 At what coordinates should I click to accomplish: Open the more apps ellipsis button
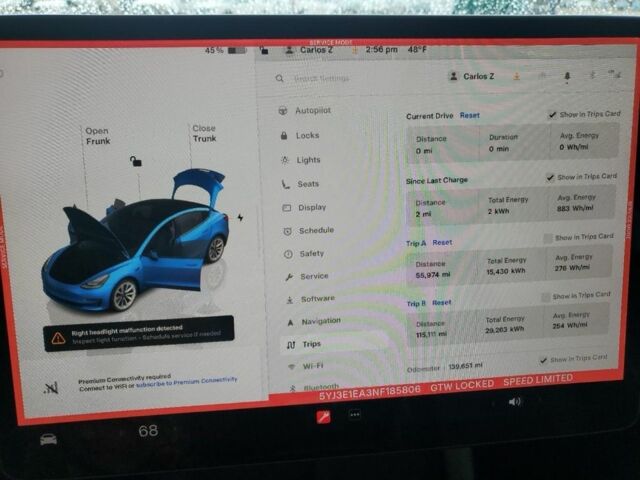[x=355, y=415]
